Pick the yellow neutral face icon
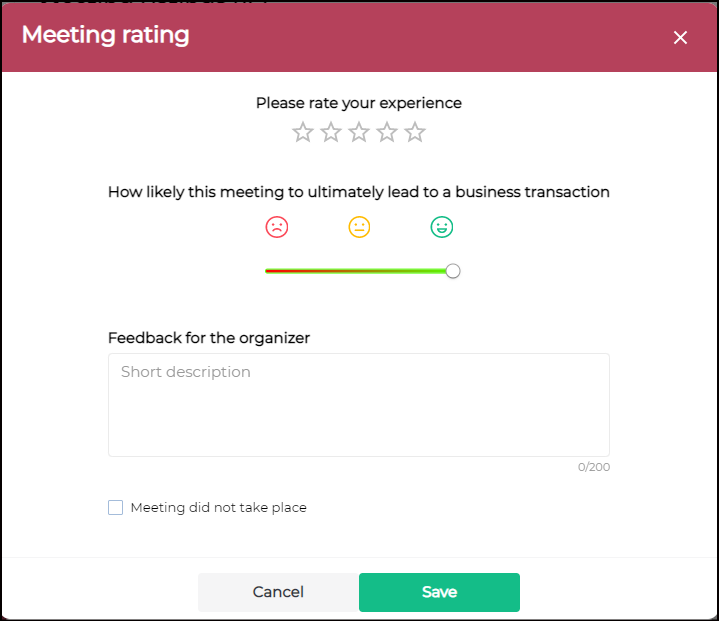719x621 pixels. click(359, 227)
